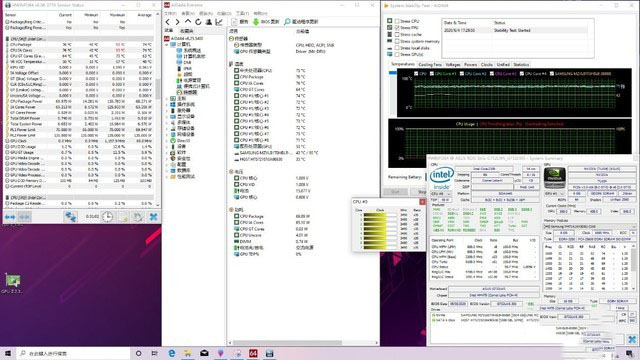Open Mail app from taskbar
This screenshot has height=360, width=640.
click(x=204, y=353)
